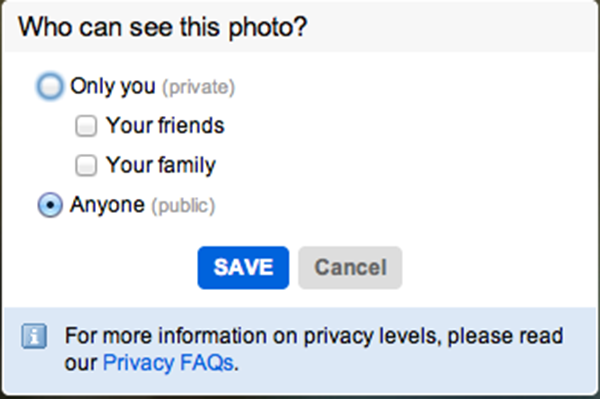Click the Your friends label text
Image resolution: width=600 pixels, height=399 pixels.
pos(165,125)
